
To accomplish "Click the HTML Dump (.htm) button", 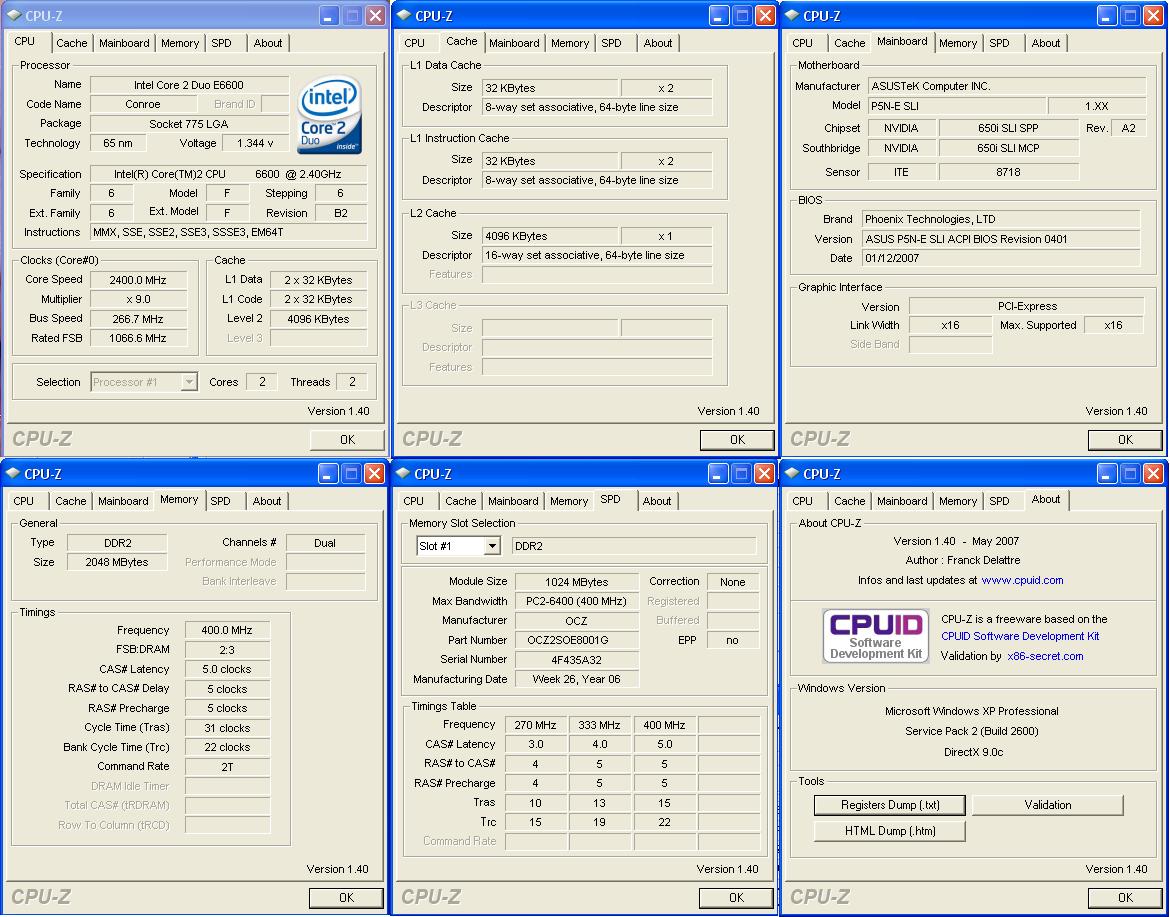I will coord(889,831).
